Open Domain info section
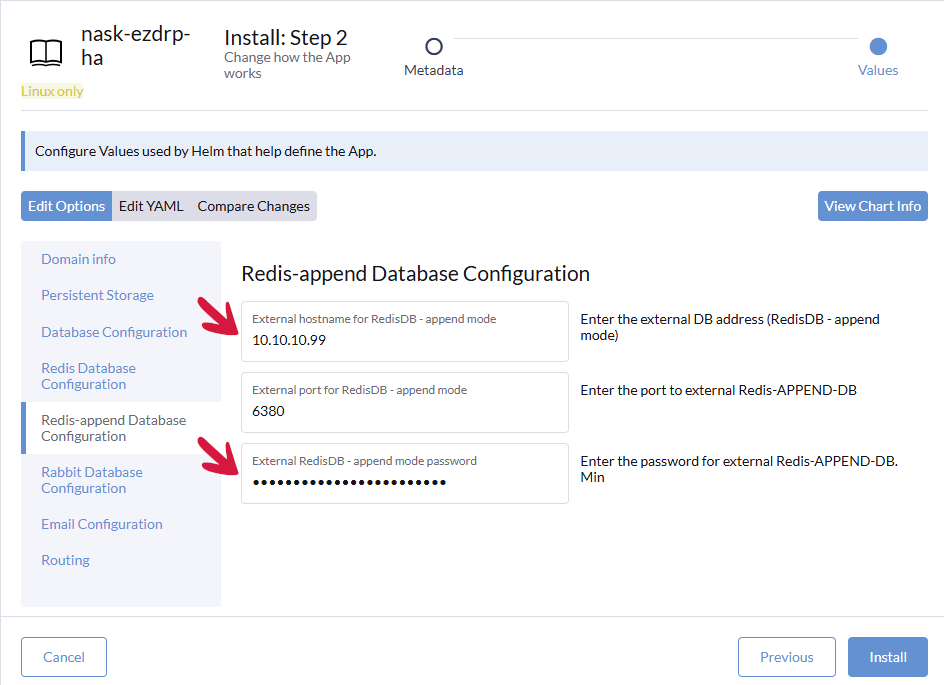 click(x=78, y=259)
